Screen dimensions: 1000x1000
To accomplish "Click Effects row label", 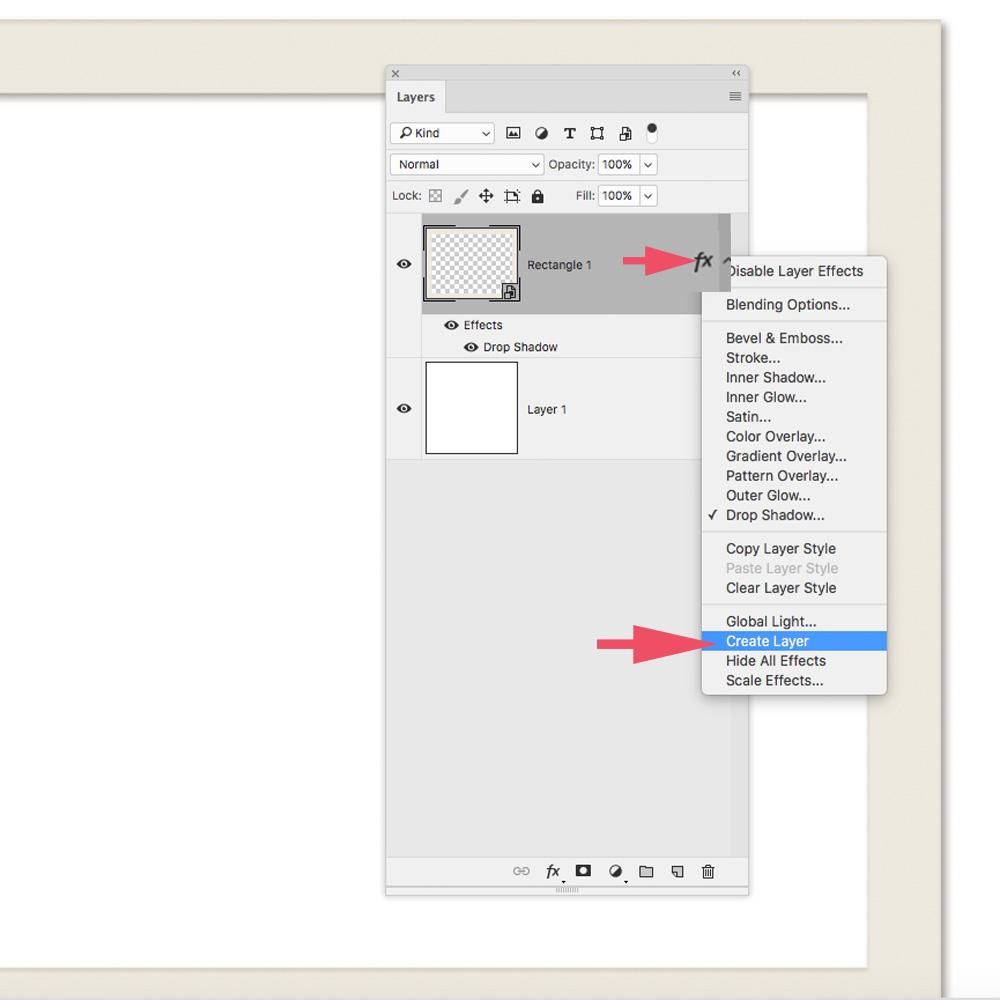I will [483, 325].
